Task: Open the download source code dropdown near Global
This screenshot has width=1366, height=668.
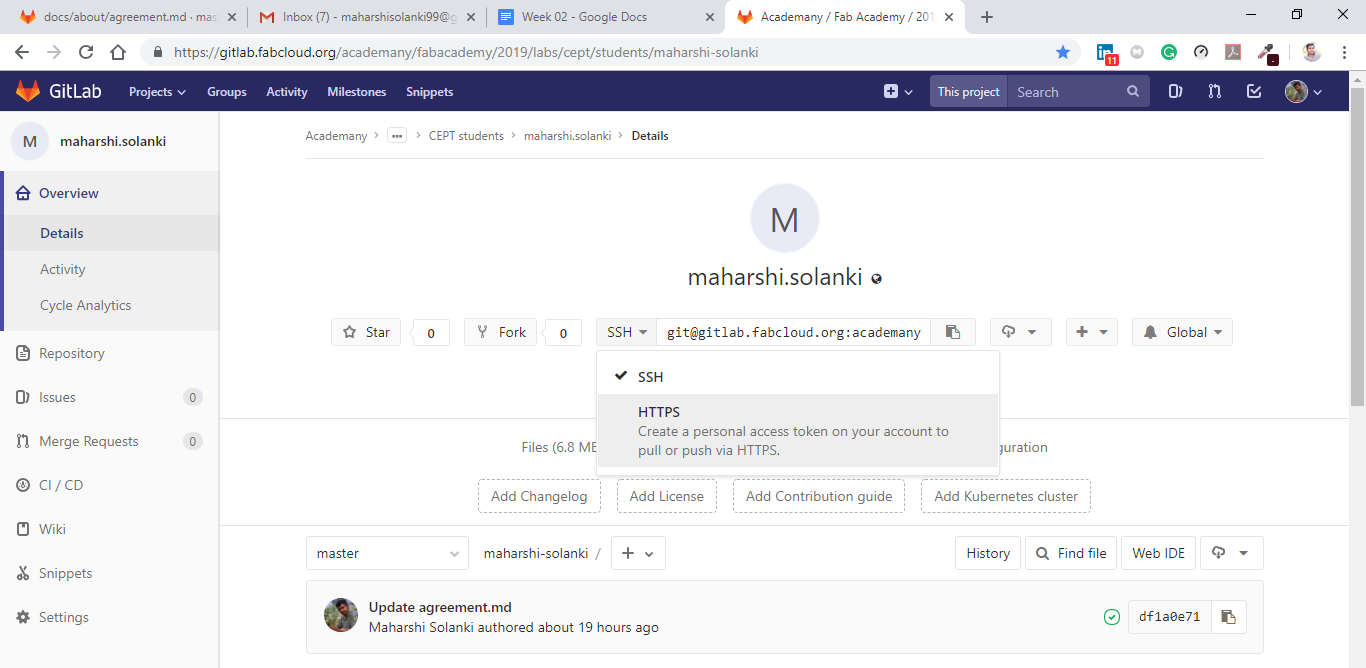Action: pyautogui.click(x=1020, y=332)
